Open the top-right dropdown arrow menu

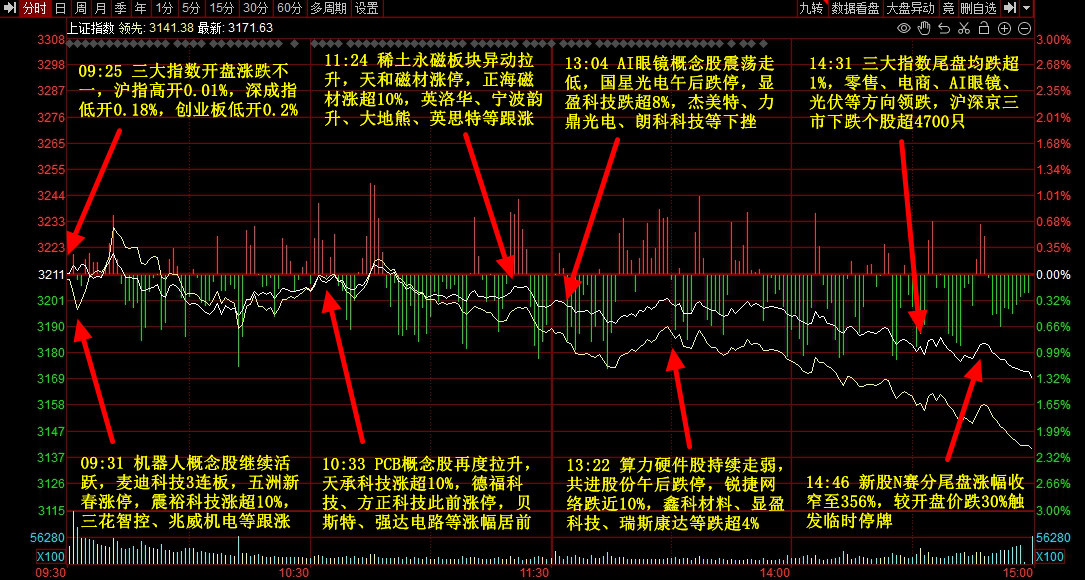click(1027, 8)
